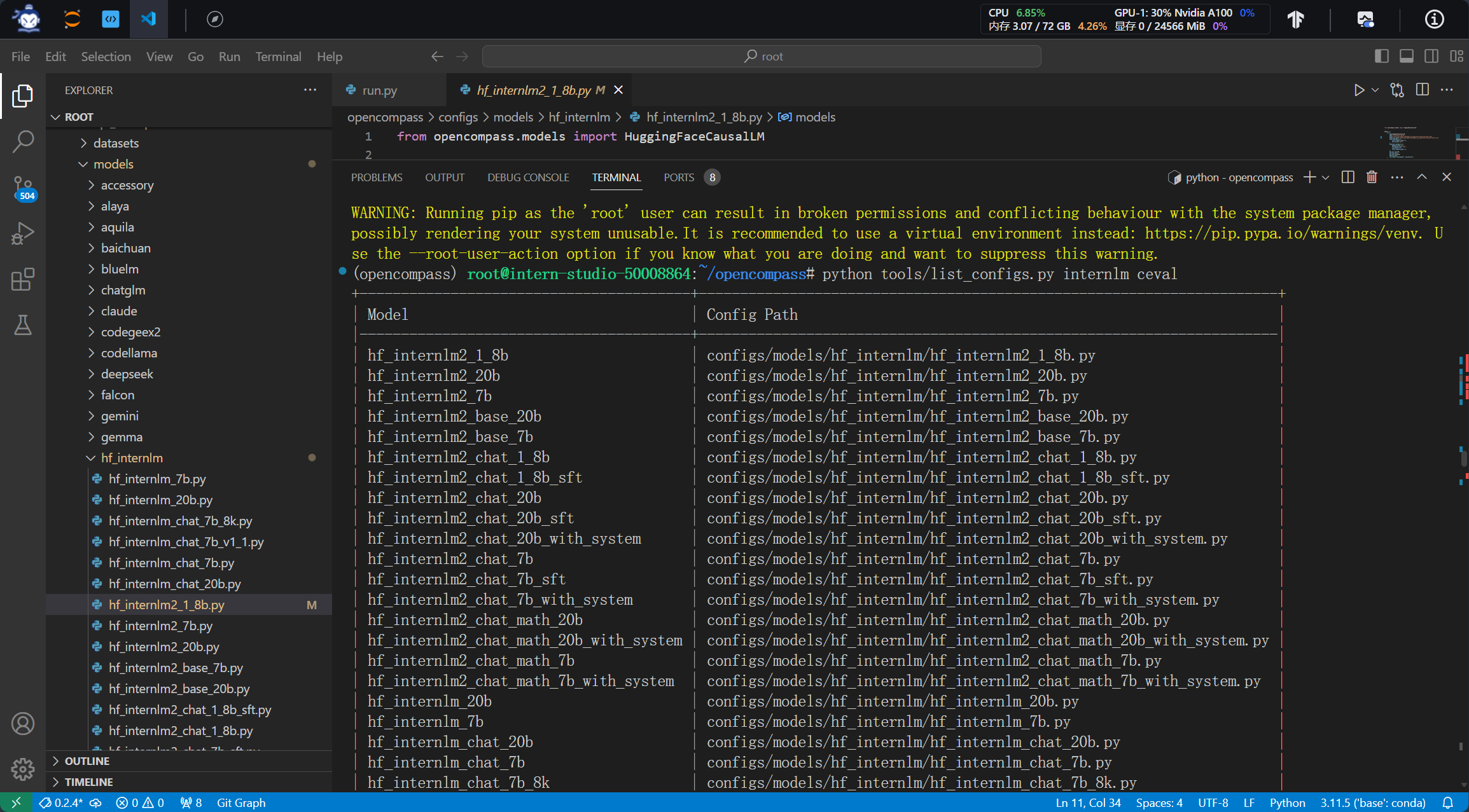Toggle the primary side bar layout
1469x812 pixels.
tap(1381, 57)
